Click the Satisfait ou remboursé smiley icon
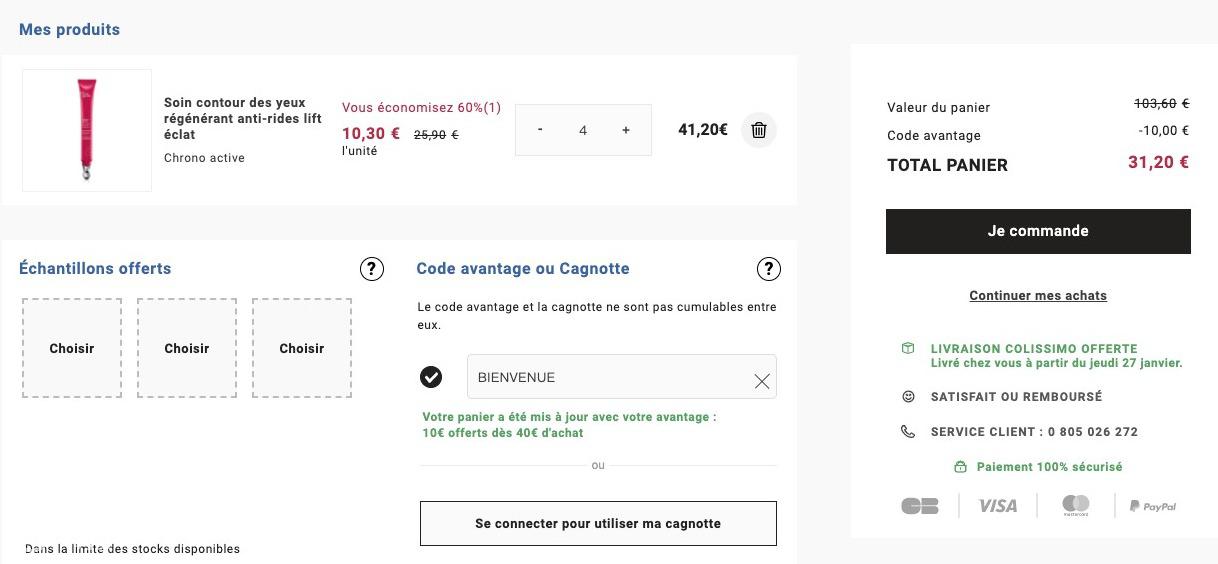This screenshot has height=564, width=1218. tap(908, 397)
